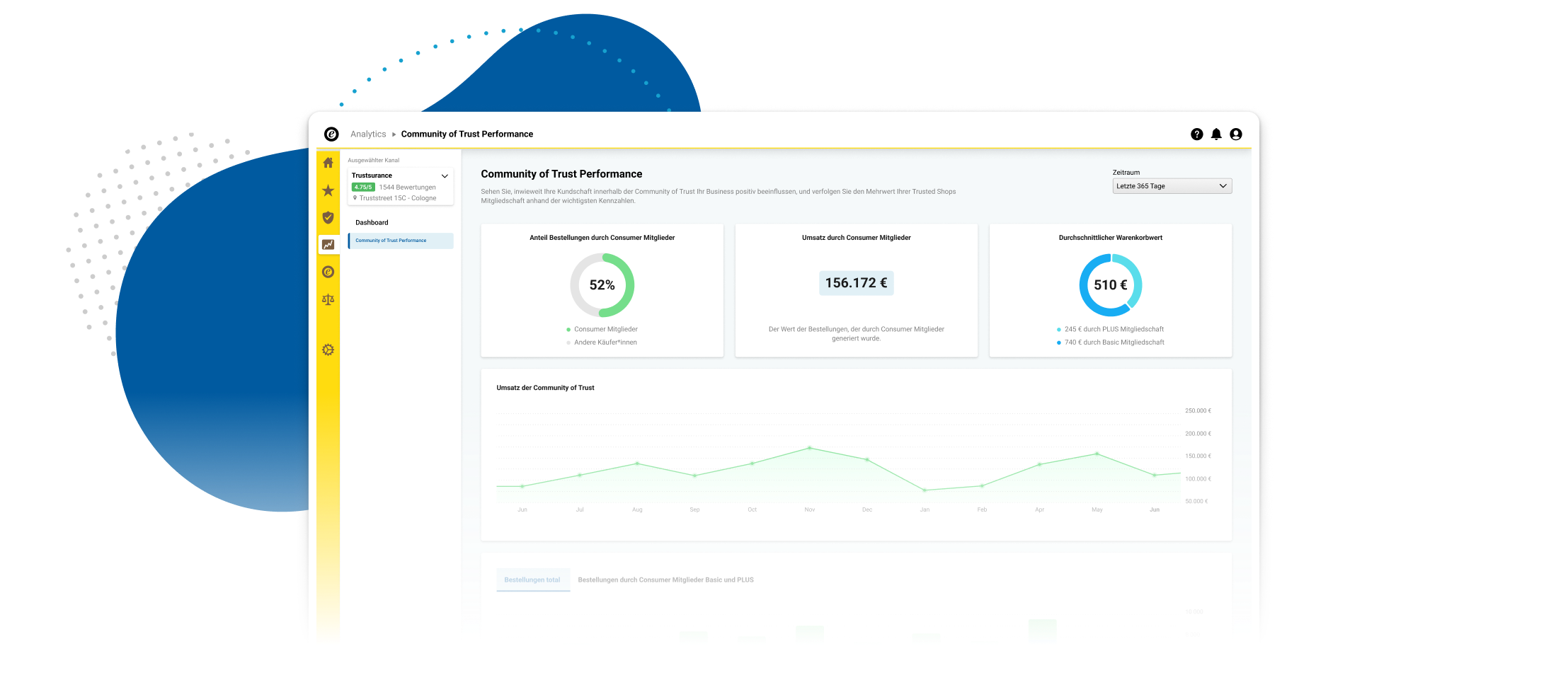Select Dashboard in the side menu
Viewport: 1568px width, 685px height.
click(372, 222)
